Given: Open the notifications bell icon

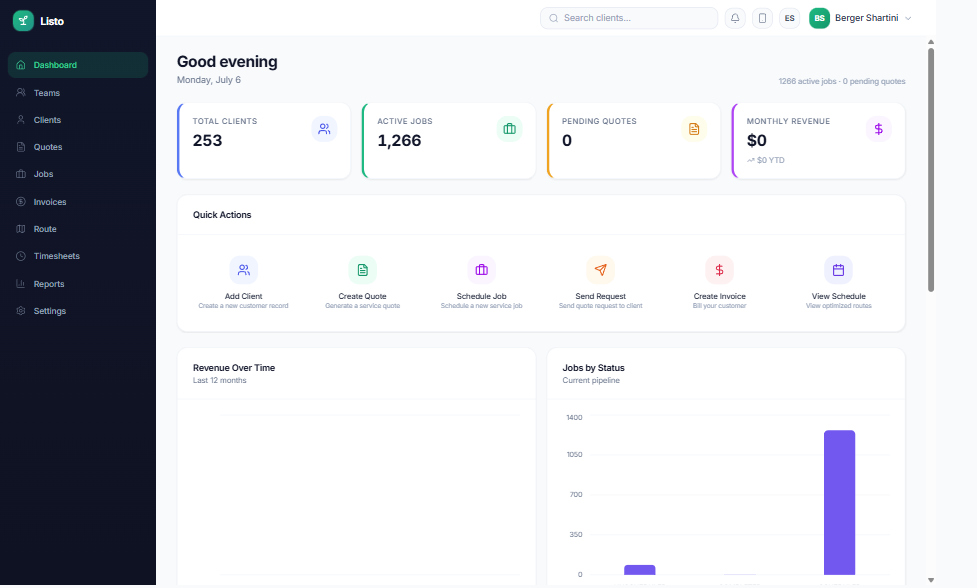Looking at the screenshot, I should 735,18.
